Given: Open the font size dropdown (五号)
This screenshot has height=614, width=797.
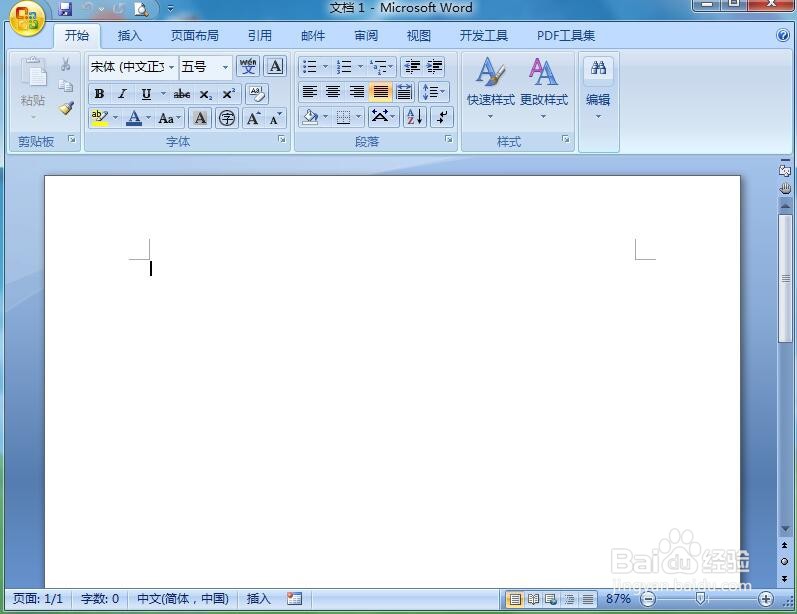Looking at the screenshot, I should click(225, 67).
